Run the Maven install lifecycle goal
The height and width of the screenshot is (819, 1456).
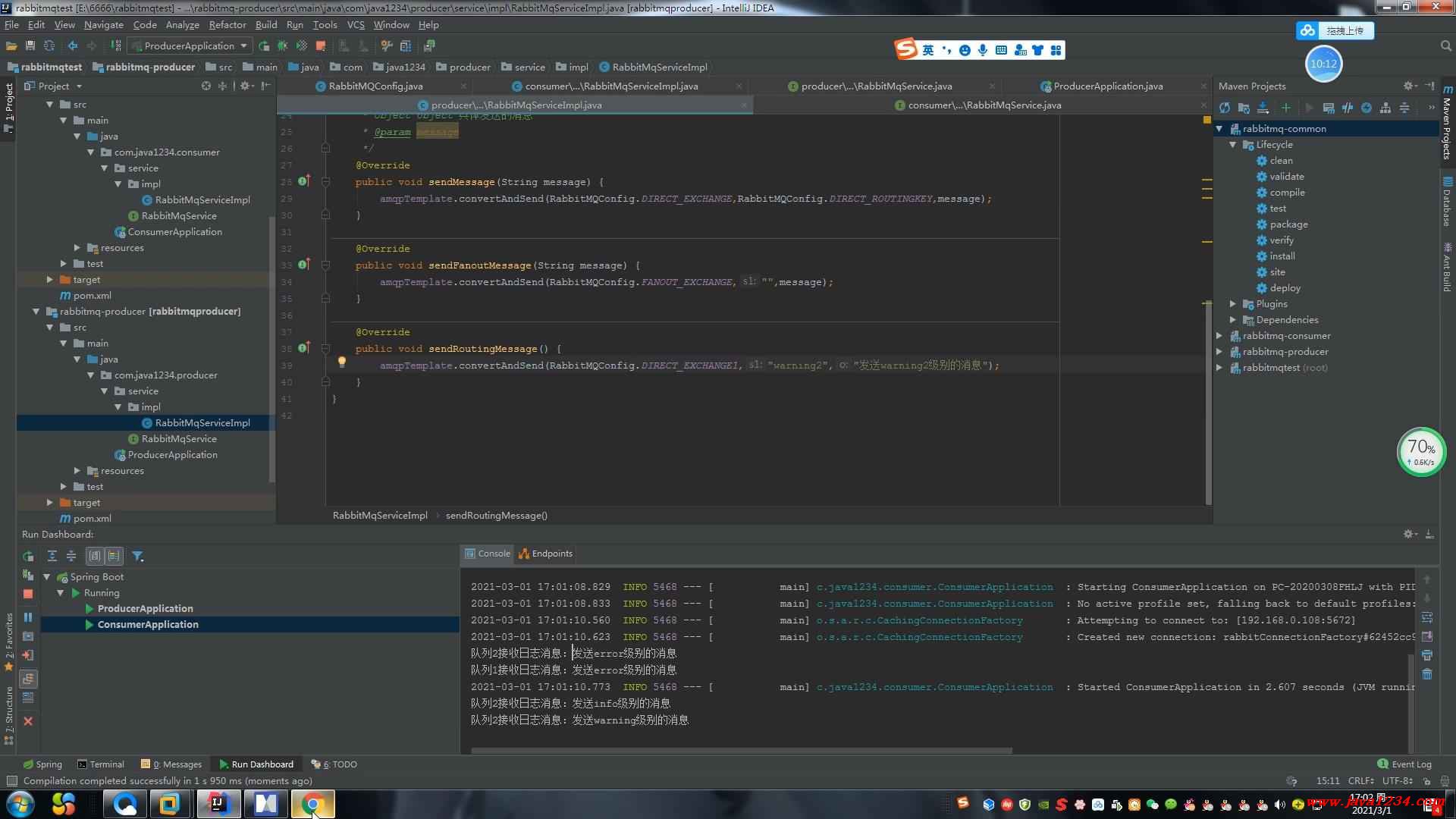1282,256
